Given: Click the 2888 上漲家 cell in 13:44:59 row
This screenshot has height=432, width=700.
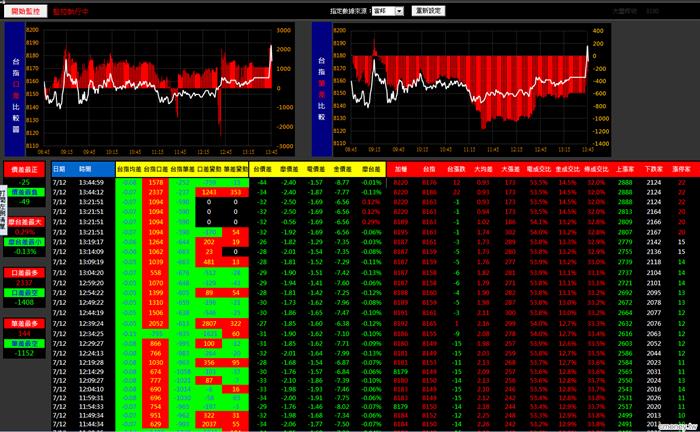Looking at the screenshot, I should 625,183.
